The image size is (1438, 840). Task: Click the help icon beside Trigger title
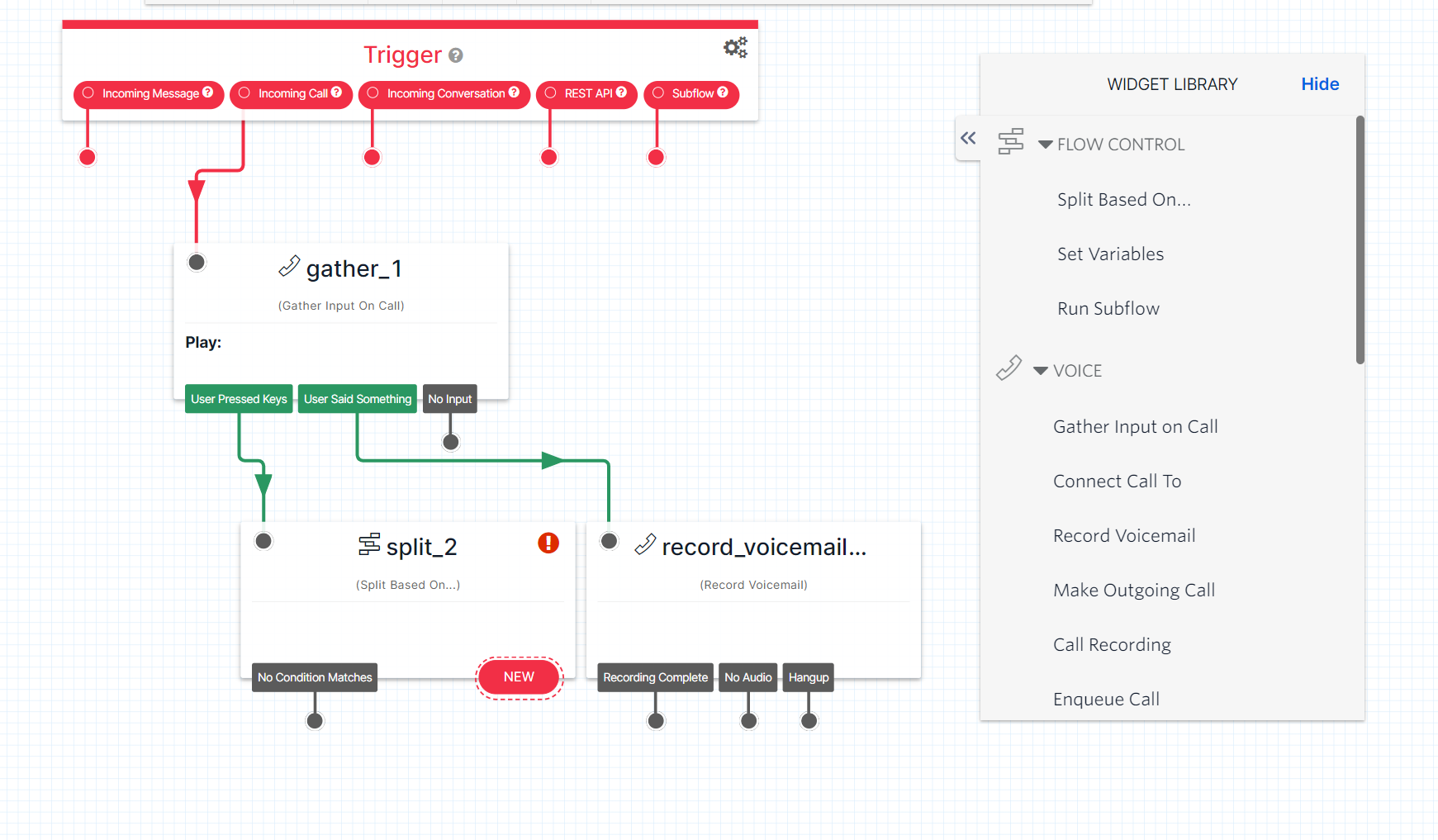coord(455,56)
